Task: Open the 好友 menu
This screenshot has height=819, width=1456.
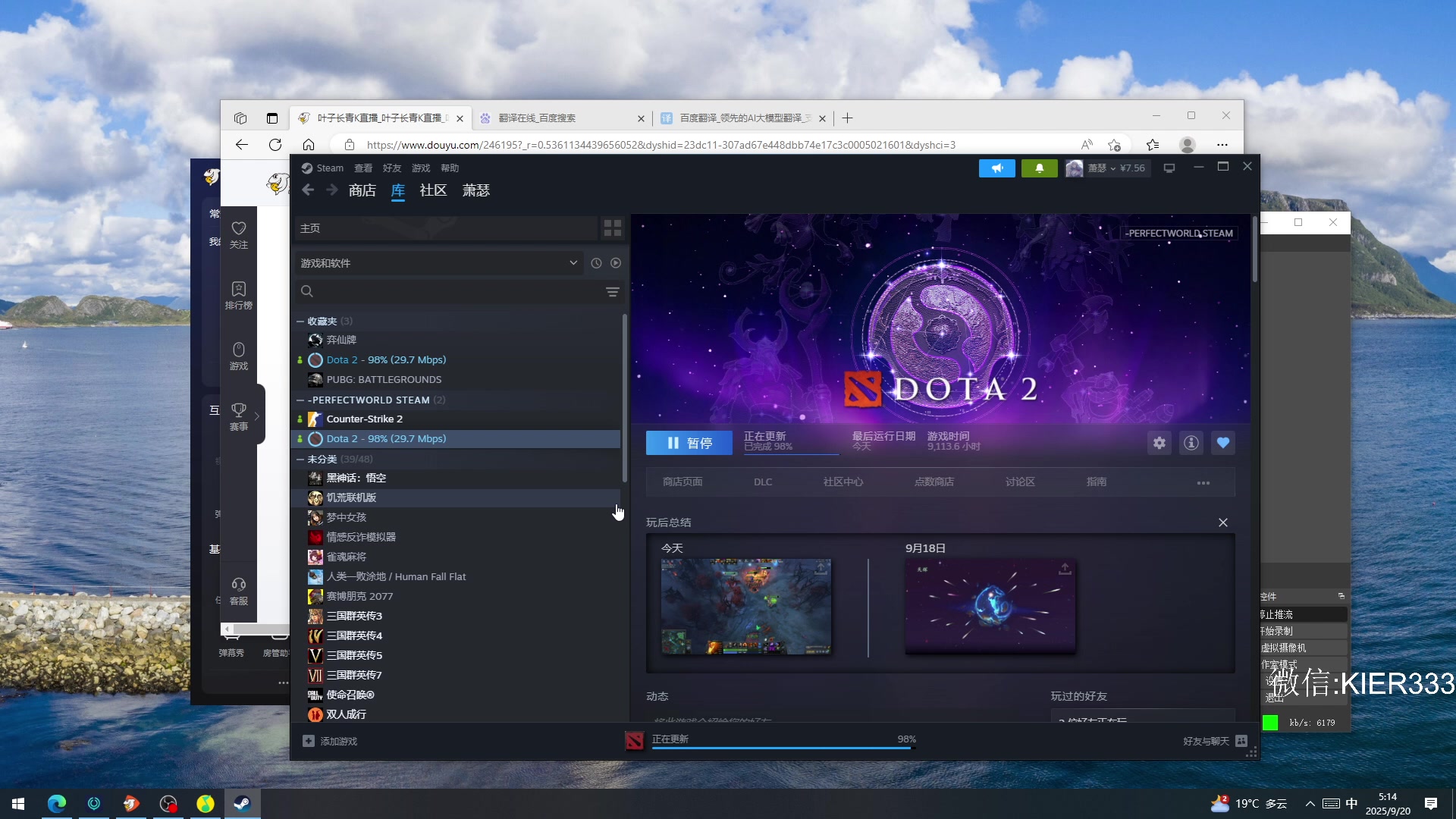Action: coord(392,168)
